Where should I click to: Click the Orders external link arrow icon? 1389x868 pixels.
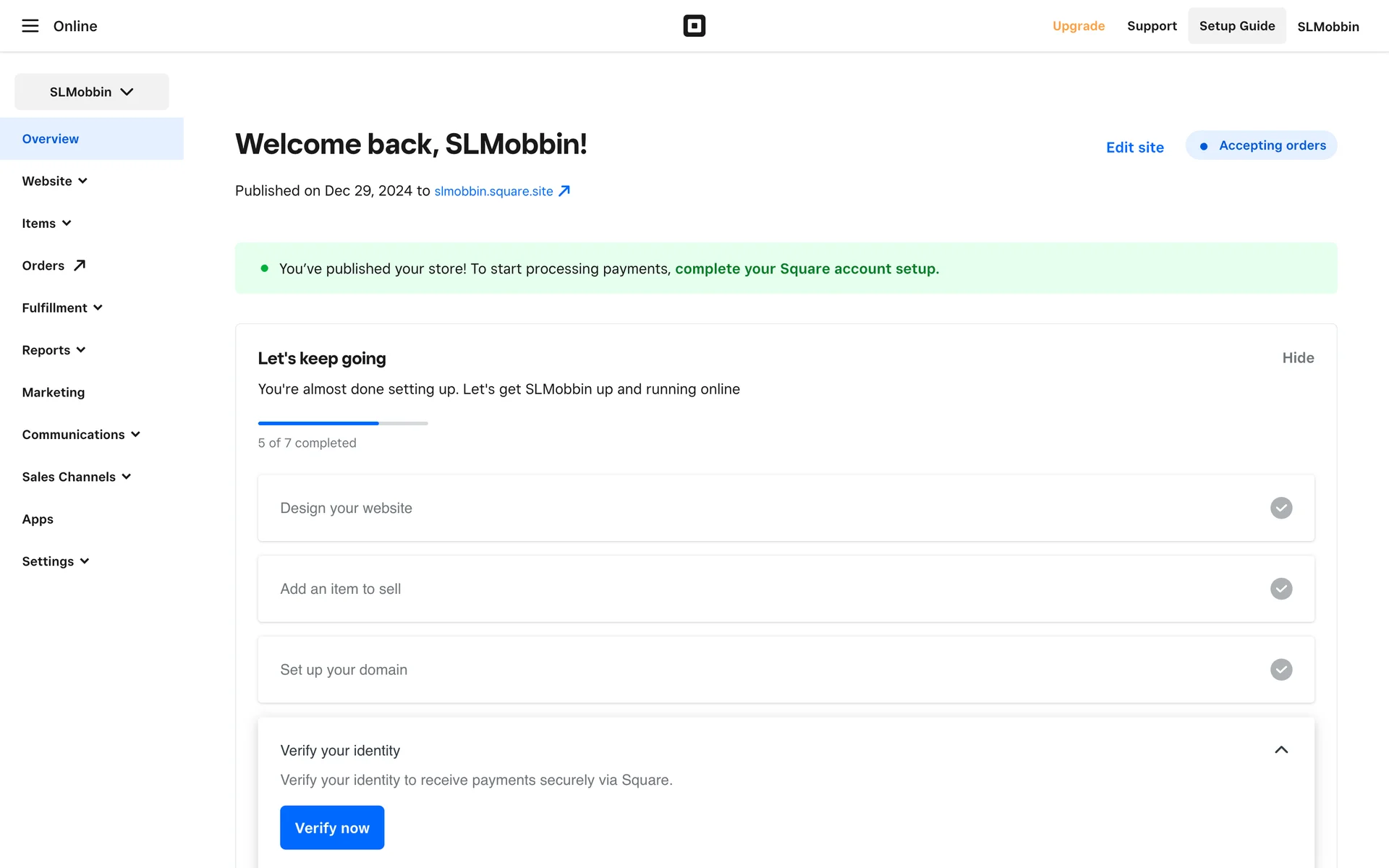80,265
